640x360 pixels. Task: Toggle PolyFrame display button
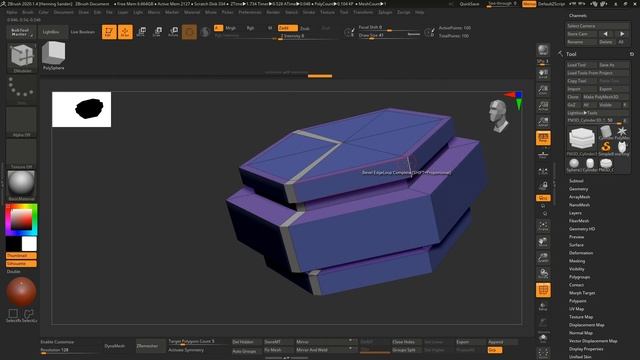[x=543, y=290]
